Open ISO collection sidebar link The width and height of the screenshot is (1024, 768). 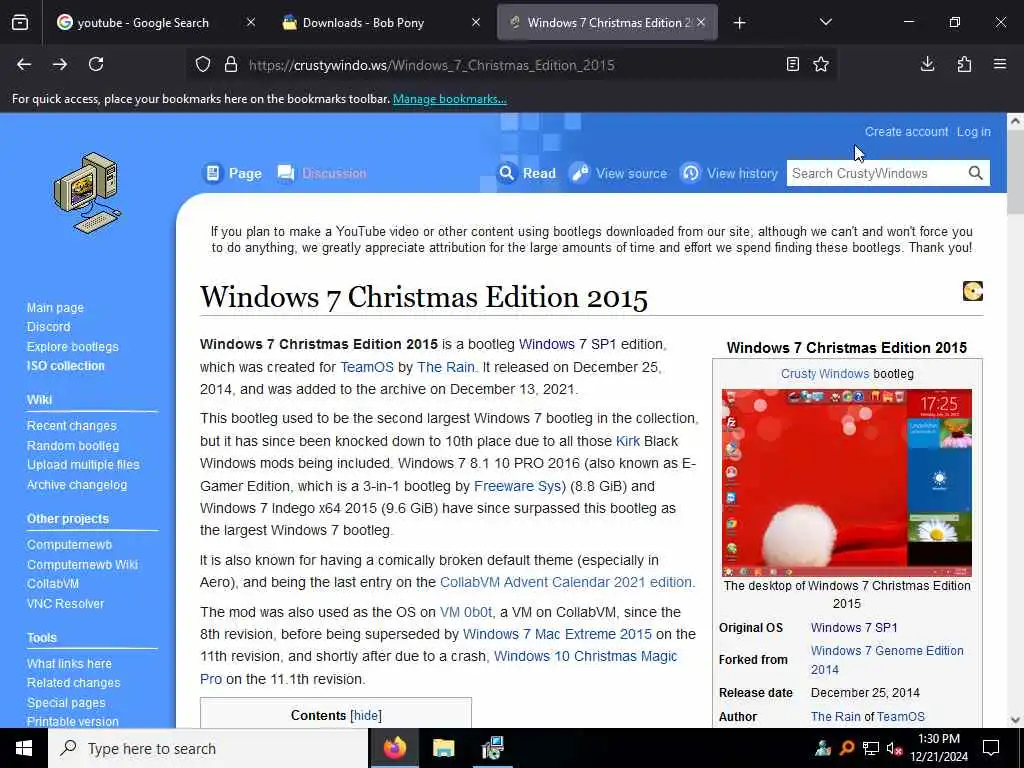[65, 366]
